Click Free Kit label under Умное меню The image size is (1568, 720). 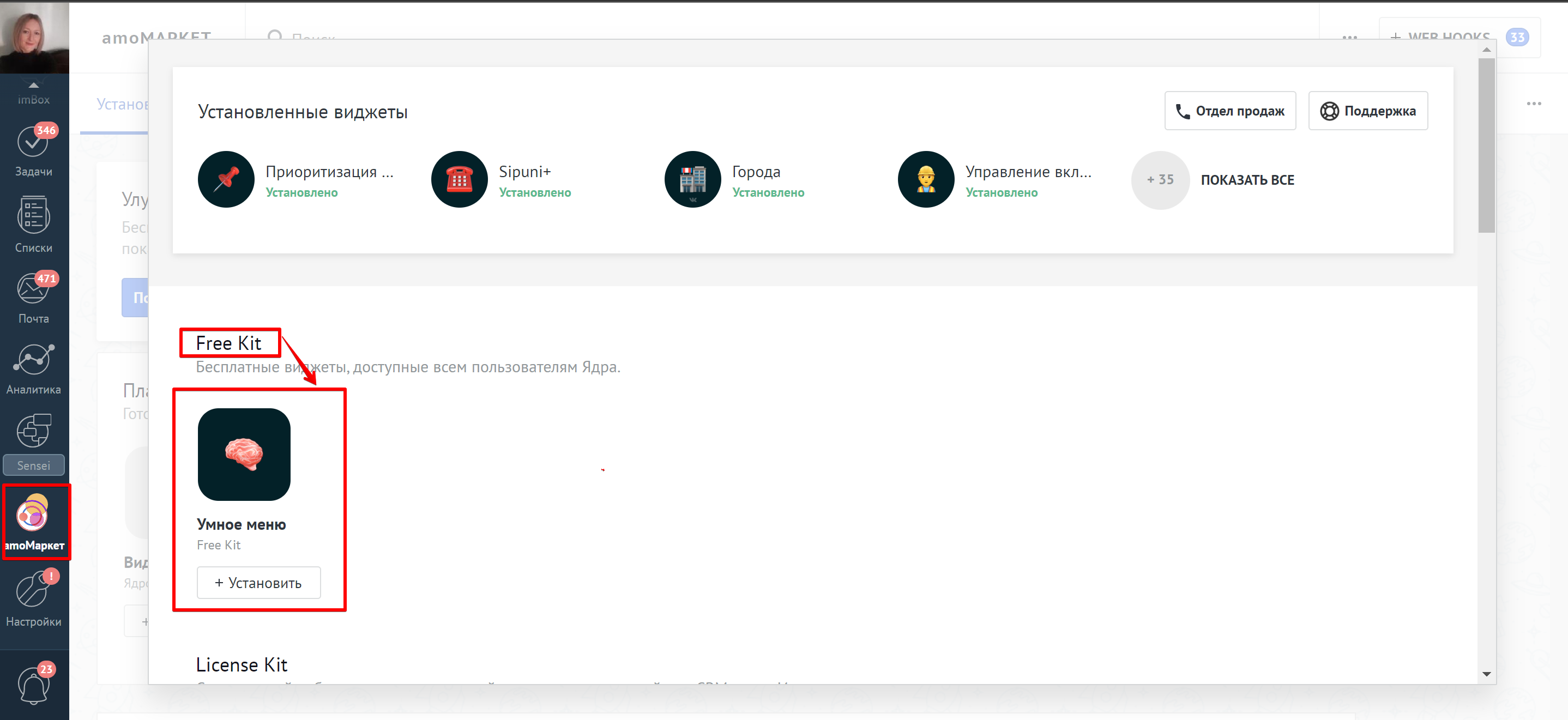click(219, 544)
